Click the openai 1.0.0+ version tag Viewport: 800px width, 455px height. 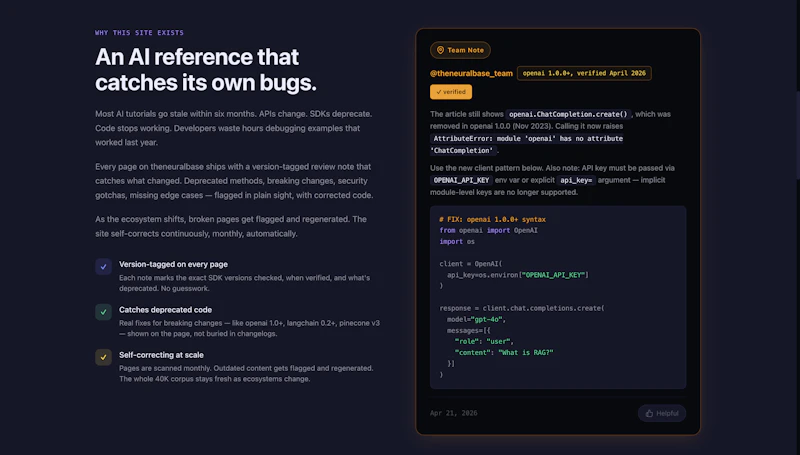click(x=584, y=73)
